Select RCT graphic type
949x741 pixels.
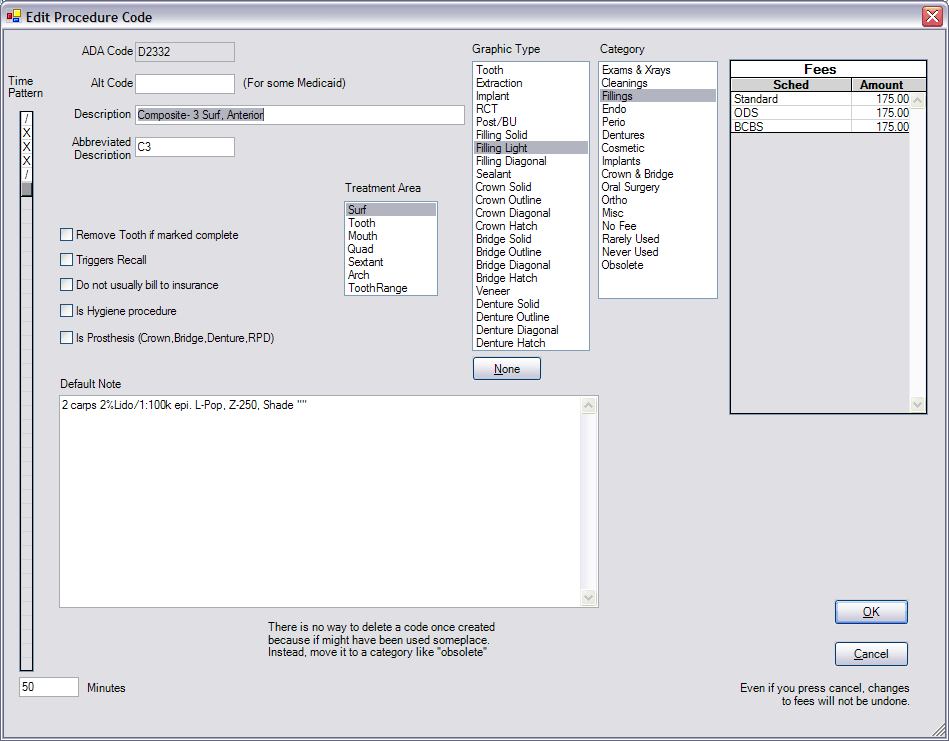[530, 109]
